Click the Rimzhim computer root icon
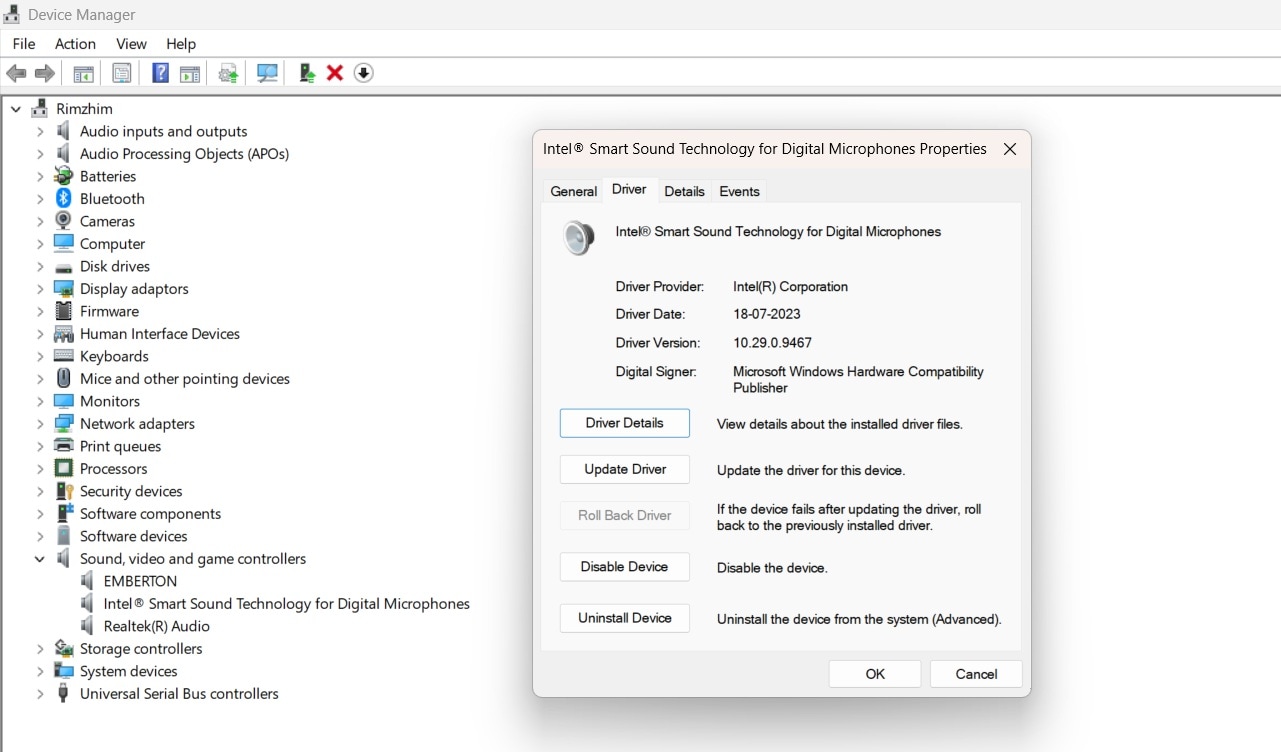This screenshot has height=752, width=1281. click(40, 108)
